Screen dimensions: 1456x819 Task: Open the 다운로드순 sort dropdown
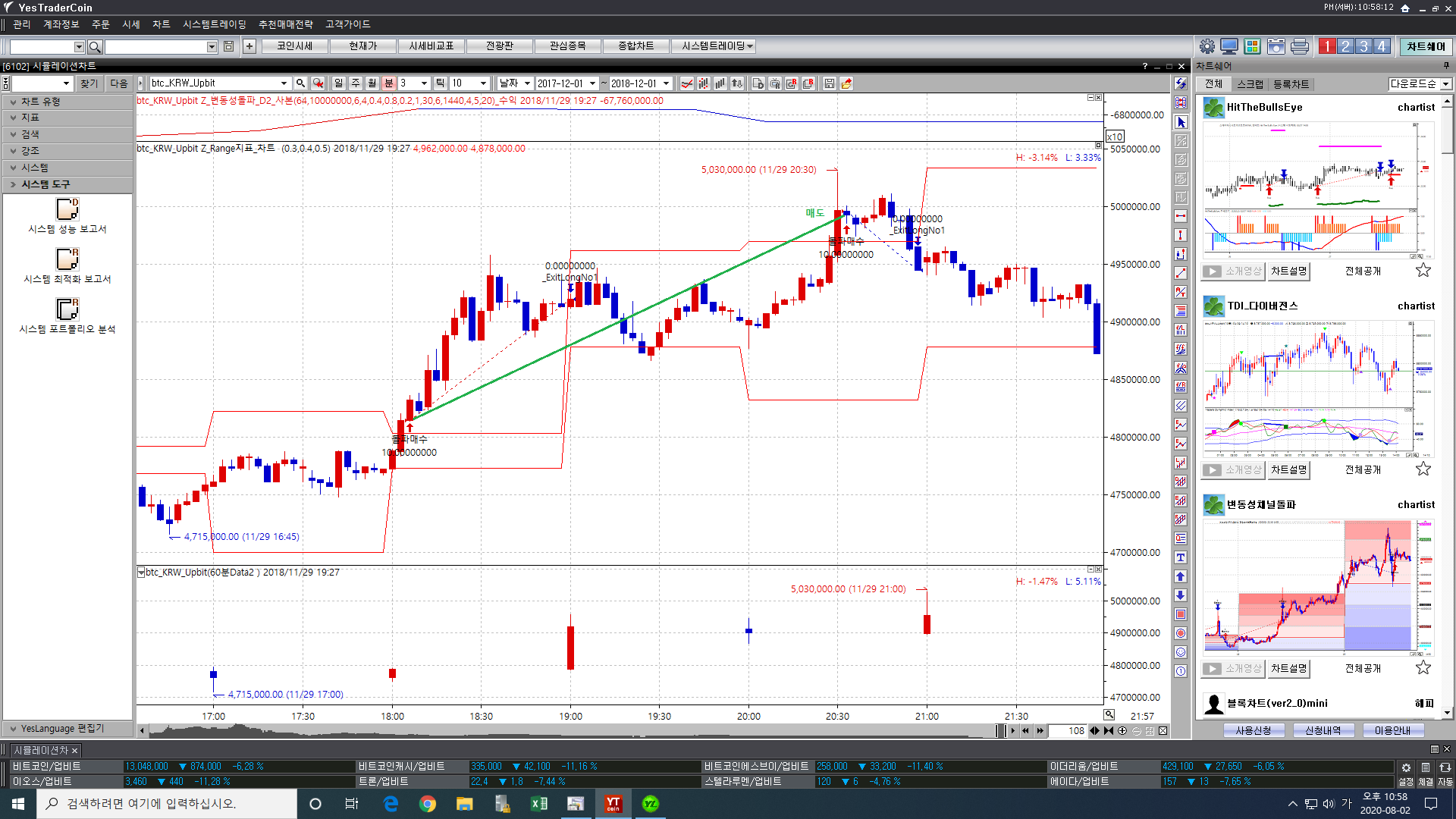1445,84
